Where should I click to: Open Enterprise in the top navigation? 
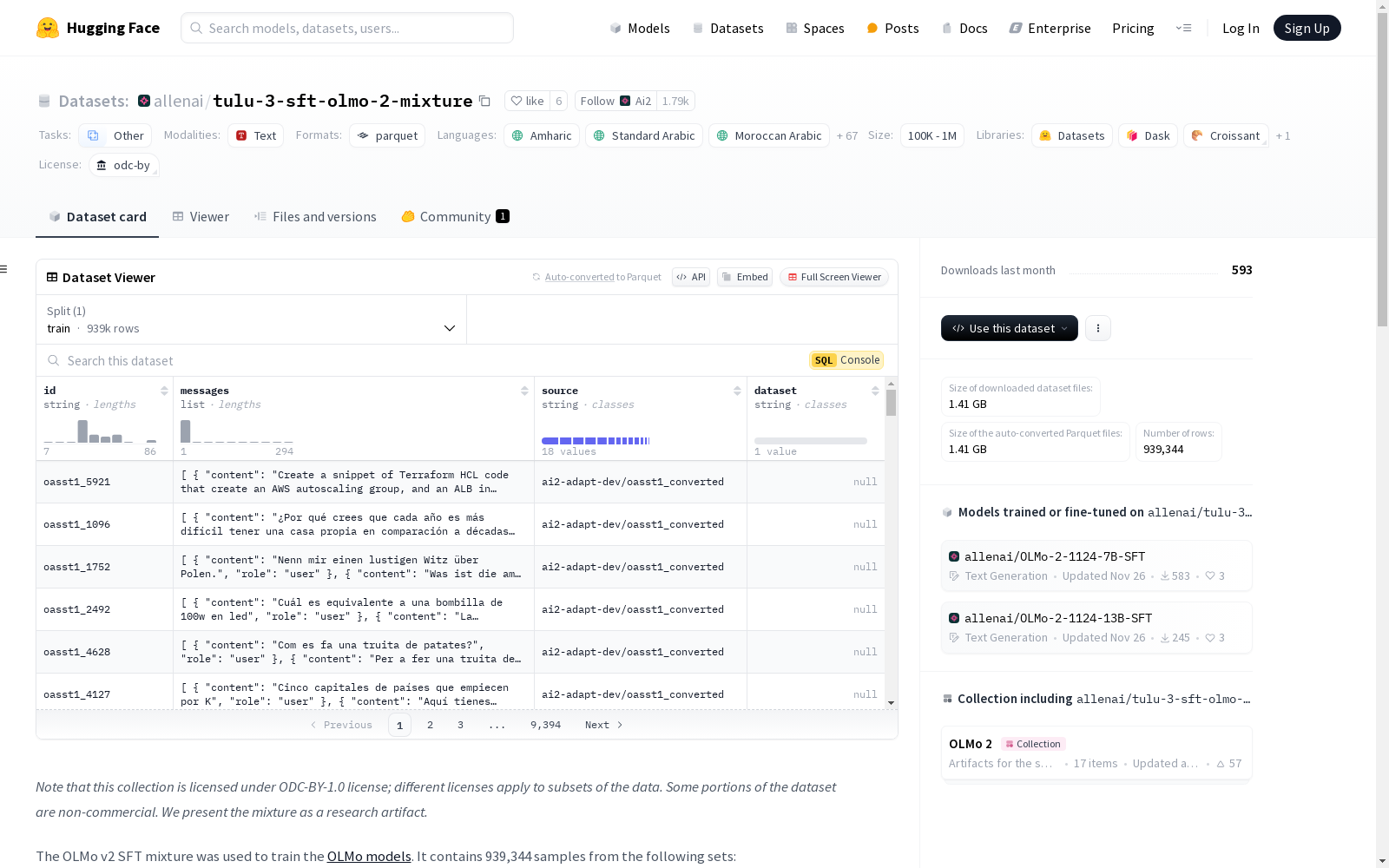pos(1050,28)
